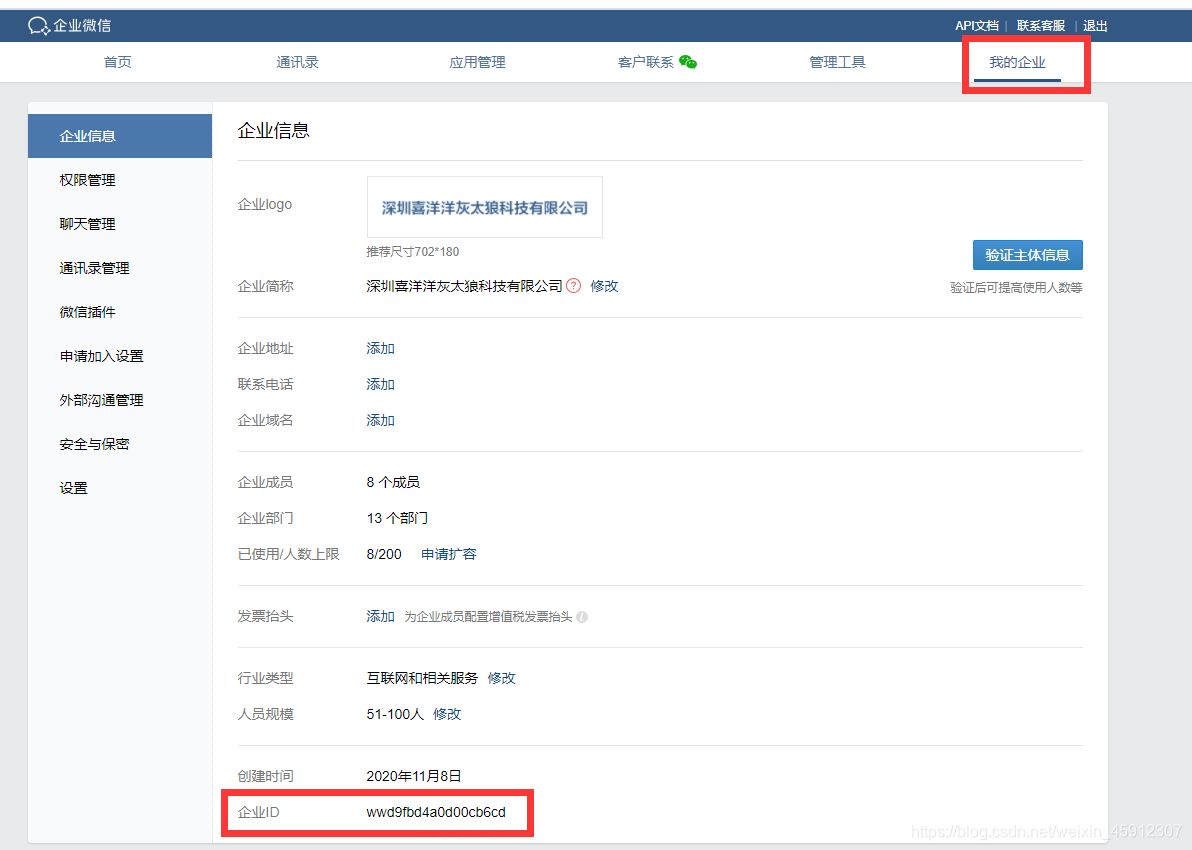Click the 企业信息 page heading
The image size is (1192, 850).
[274, 131]
